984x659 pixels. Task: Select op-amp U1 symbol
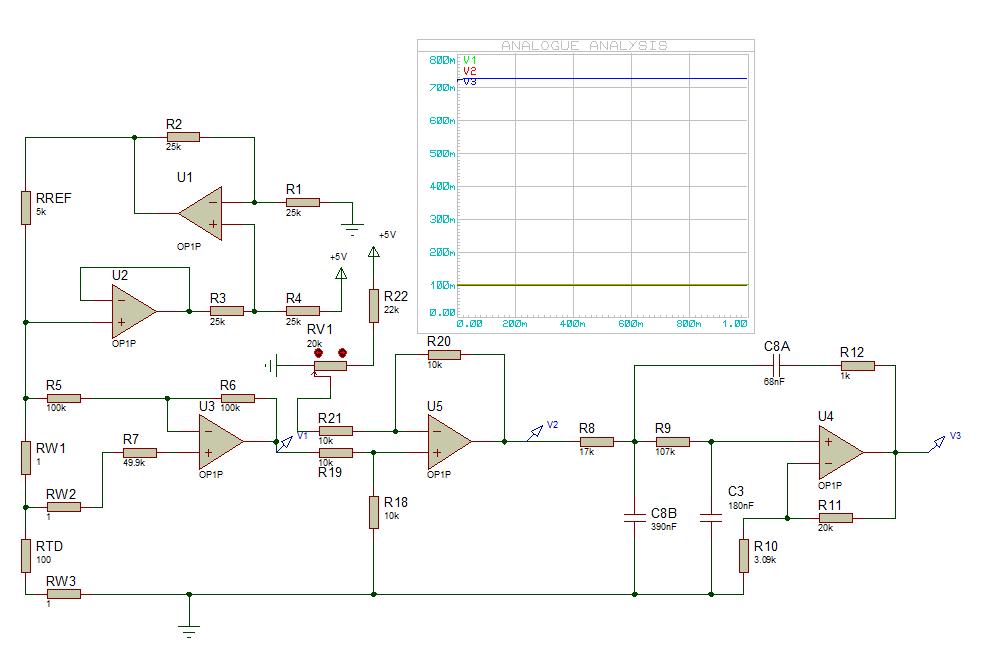click(201, 213)
